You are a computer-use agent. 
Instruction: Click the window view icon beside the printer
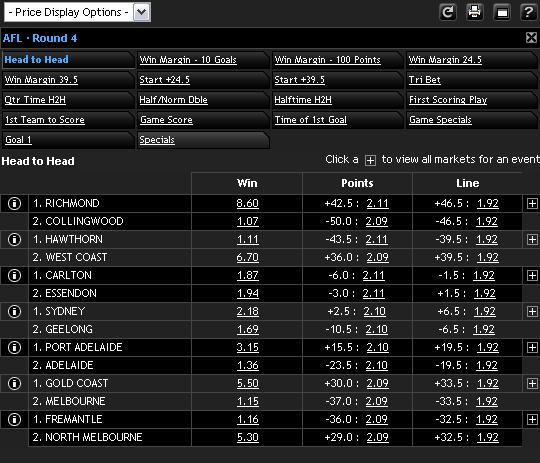502,12
